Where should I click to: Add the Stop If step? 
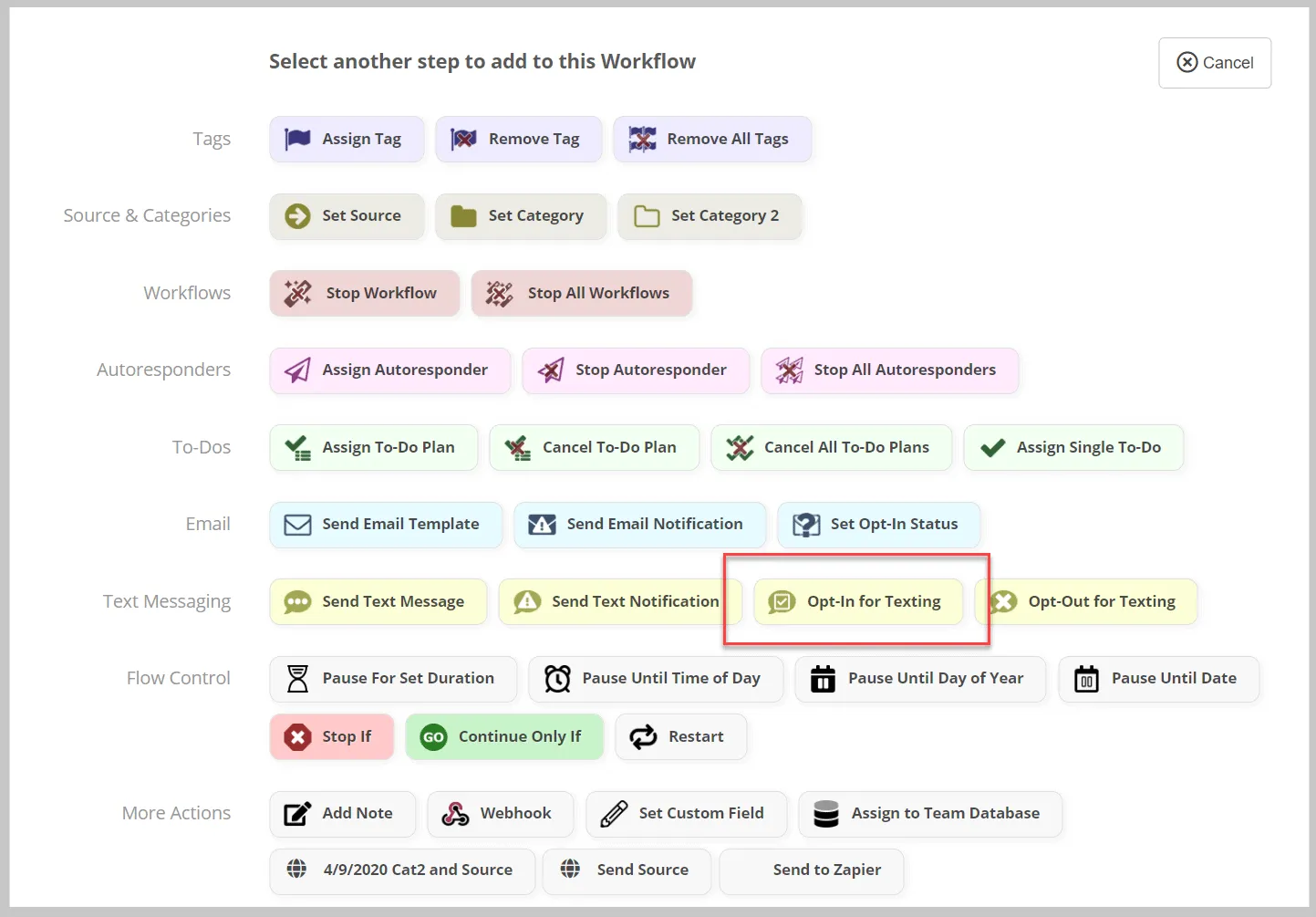pos(332,737)
